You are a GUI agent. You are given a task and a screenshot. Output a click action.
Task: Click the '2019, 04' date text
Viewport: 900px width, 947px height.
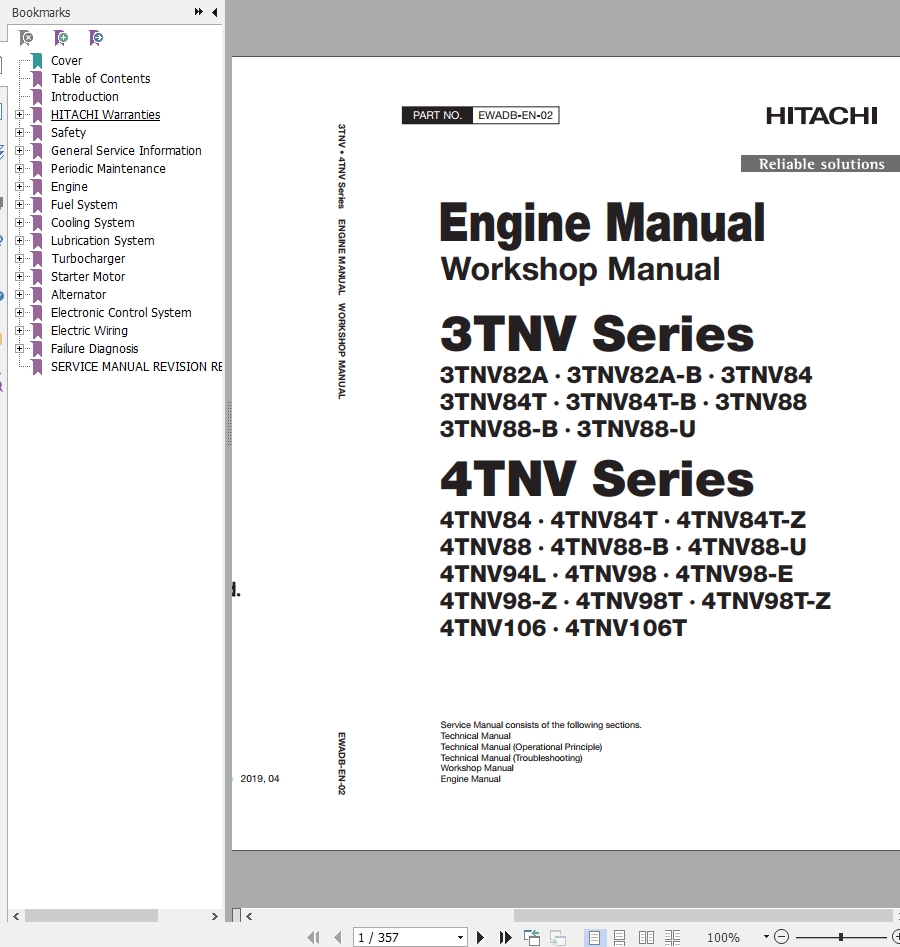coord(260,778)
